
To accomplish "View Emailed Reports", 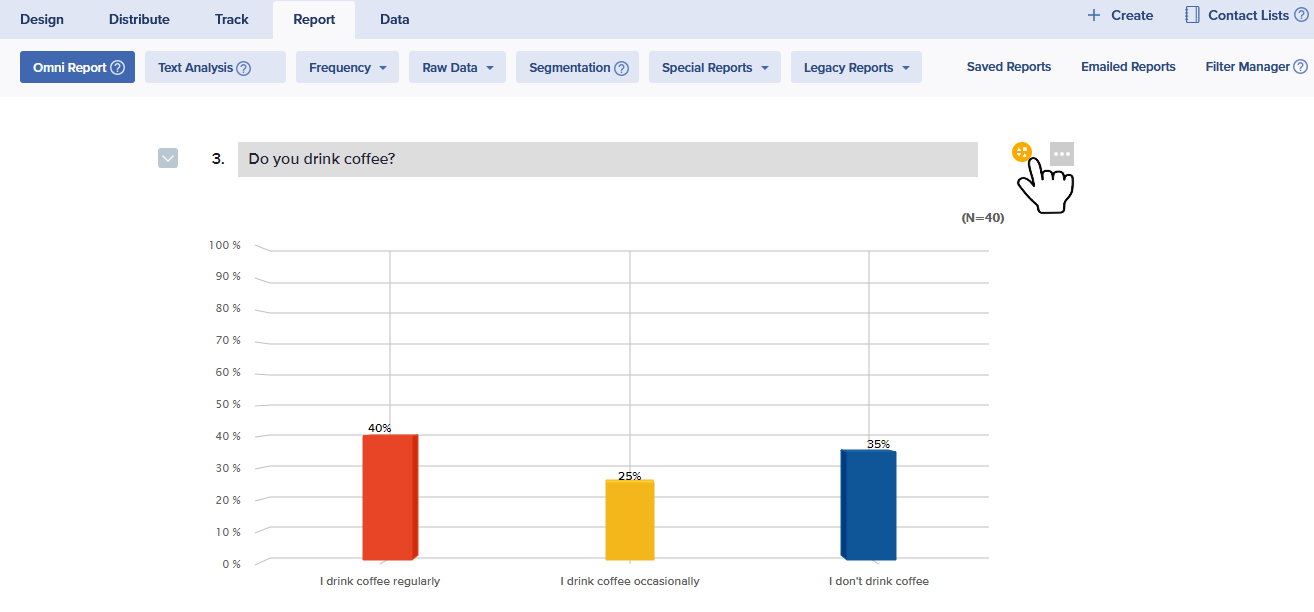I will tap(1128, 67).
